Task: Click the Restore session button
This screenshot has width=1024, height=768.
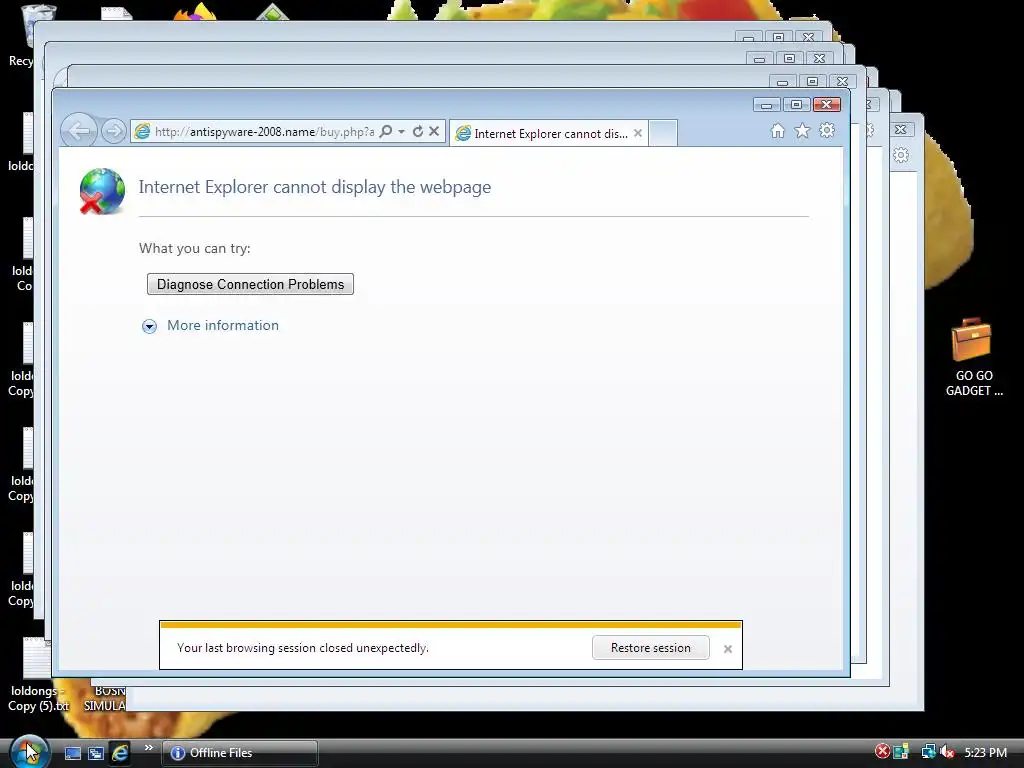Action: tap(650, 648)
